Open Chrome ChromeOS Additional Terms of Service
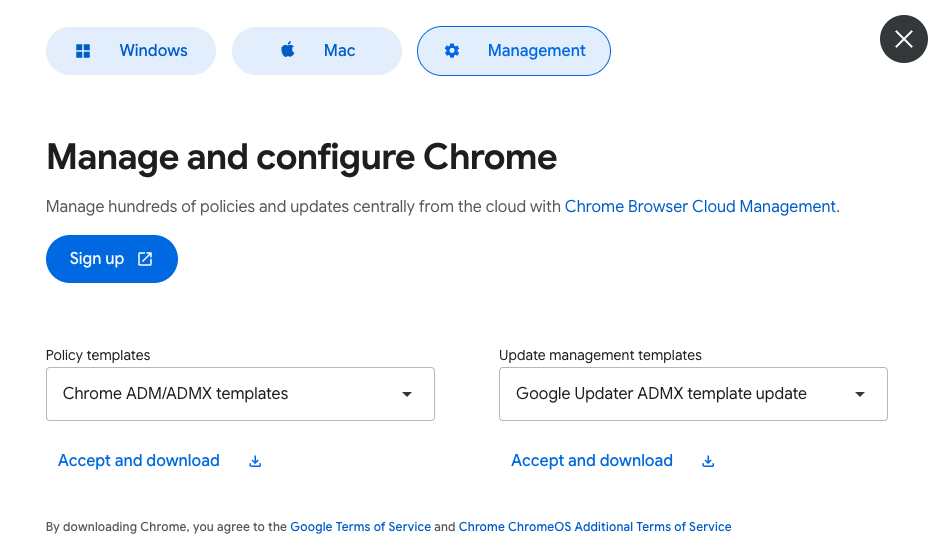This screenshot has height=556, width=937. 595,527
